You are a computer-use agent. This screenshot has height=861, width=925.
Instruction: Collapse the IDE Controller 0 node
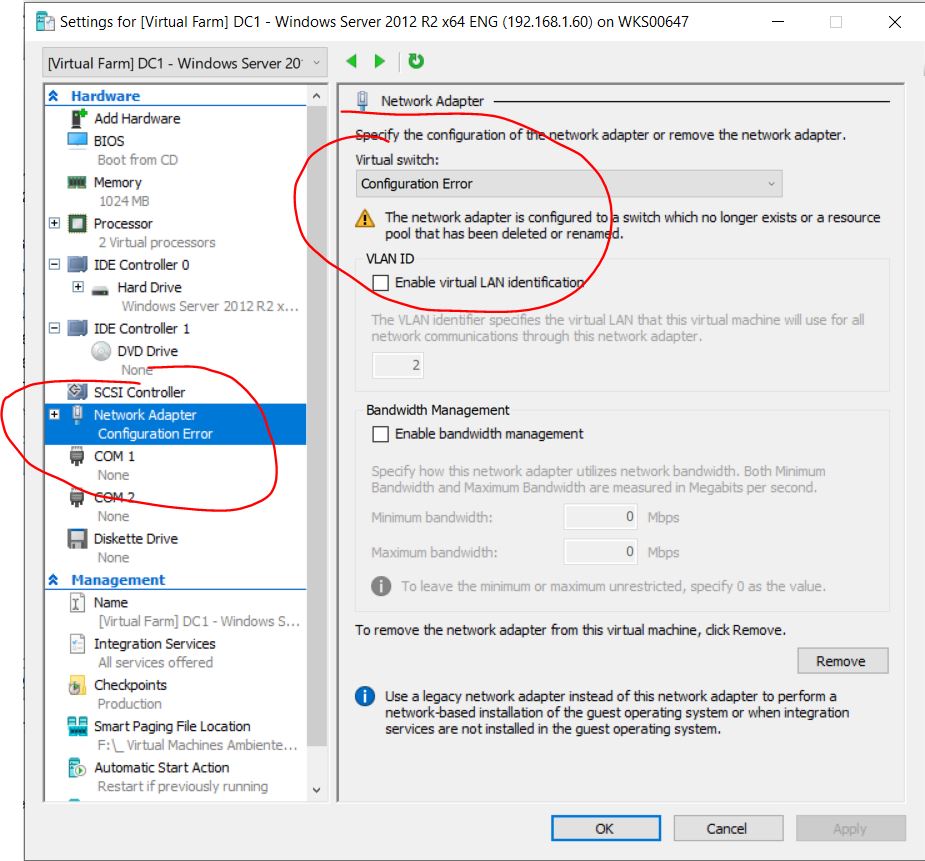[54, 264]
